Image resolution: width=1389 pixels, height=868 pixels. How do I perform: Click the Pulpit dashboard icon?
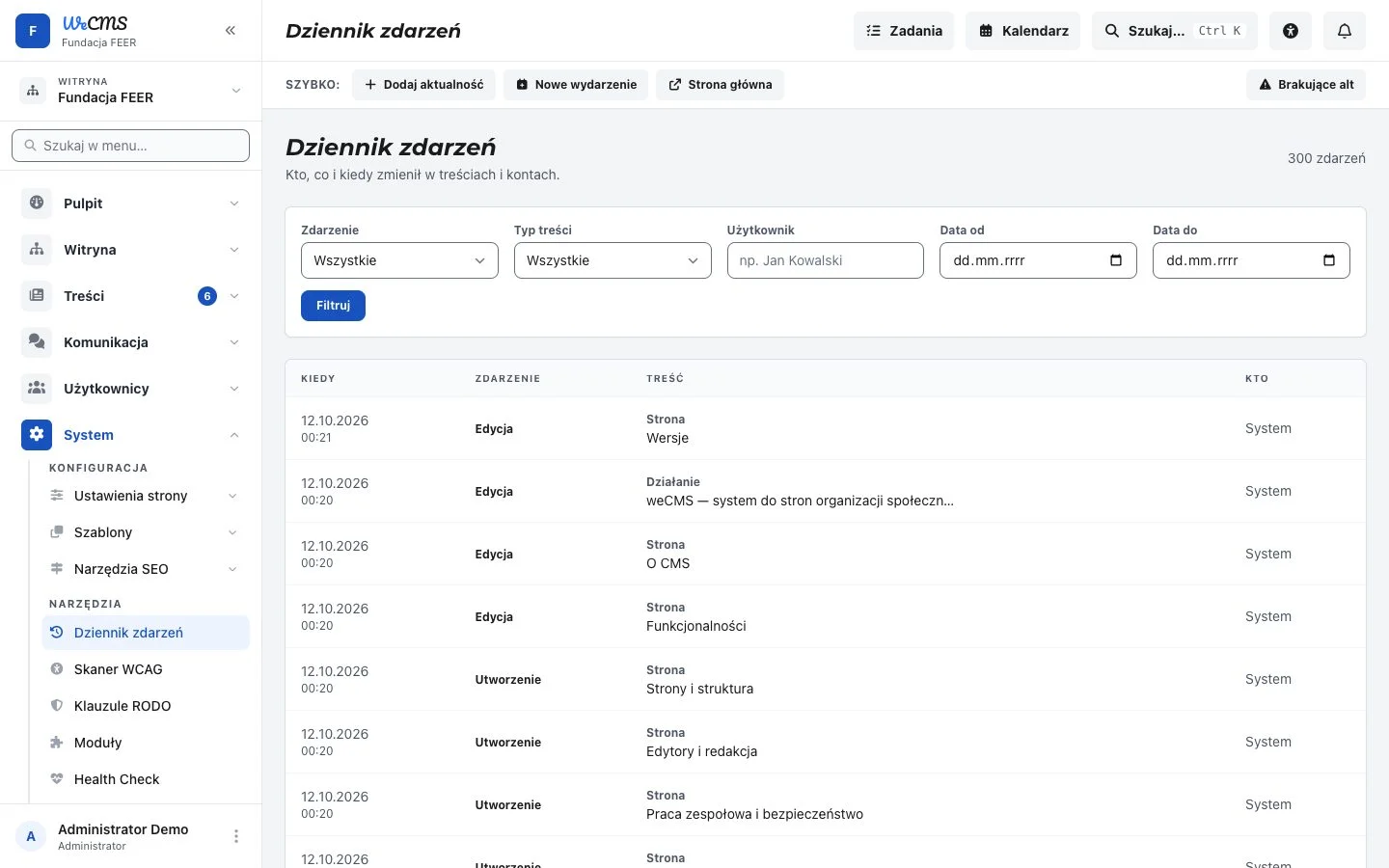[37, 203]
